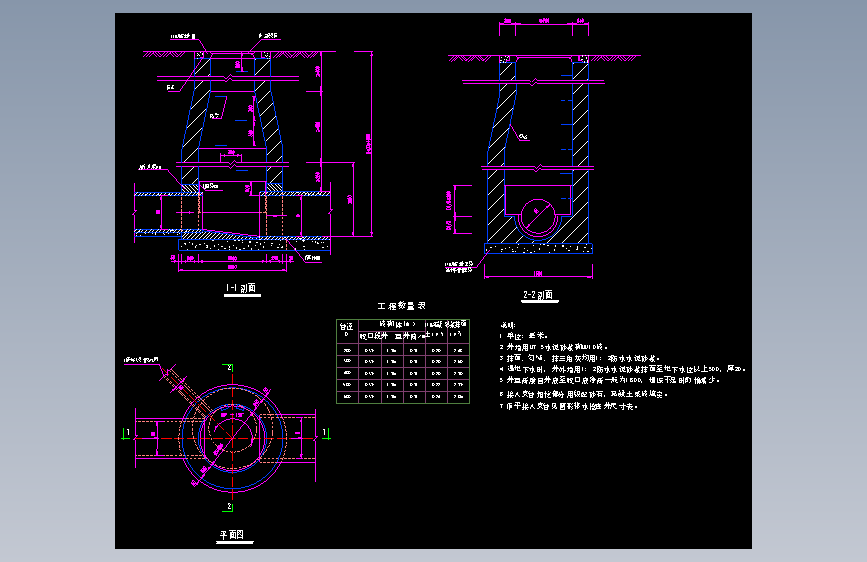The width and height of the screenshot is (867, 562).
Task: Click the '2-2 剖面' section title
Action: [539, 295]
